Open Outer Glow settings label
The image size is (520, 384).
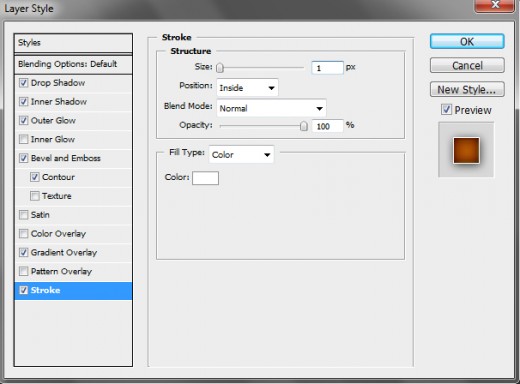pos(53,120)
